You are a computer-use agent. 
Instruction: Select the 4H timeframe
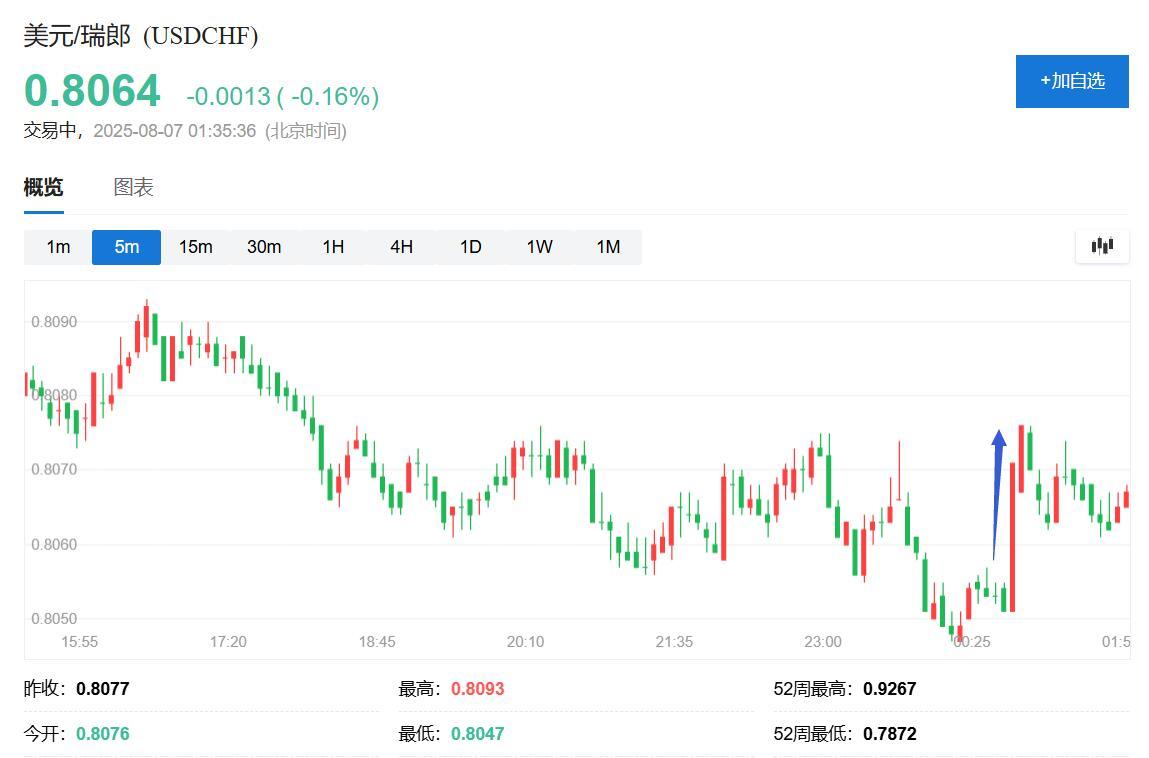402,247
